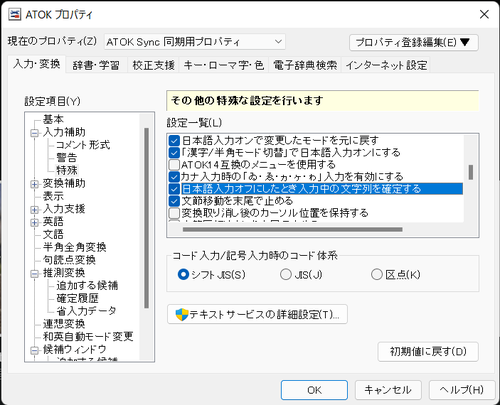Viewport: 500px width, 405px height.
Task: Select 追加する候補 under 推測変換
Action: (87, 286)
